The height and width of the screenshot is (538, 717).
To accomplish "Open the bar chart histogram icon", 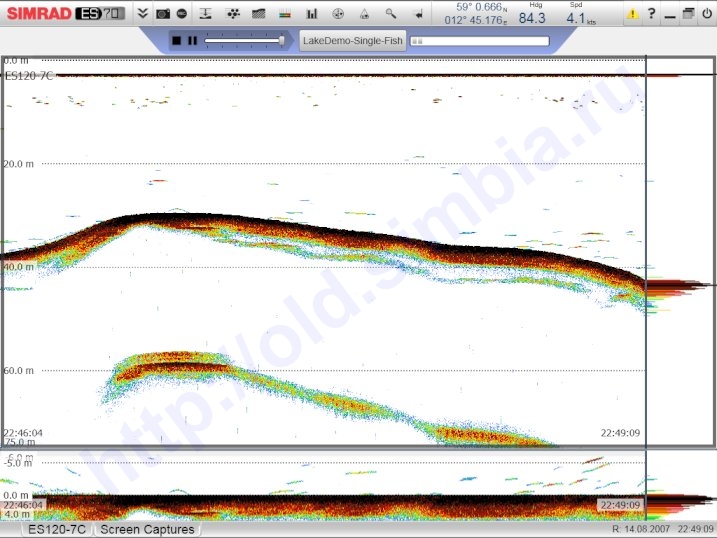I will pyautogui.click(x=311, y=14).
